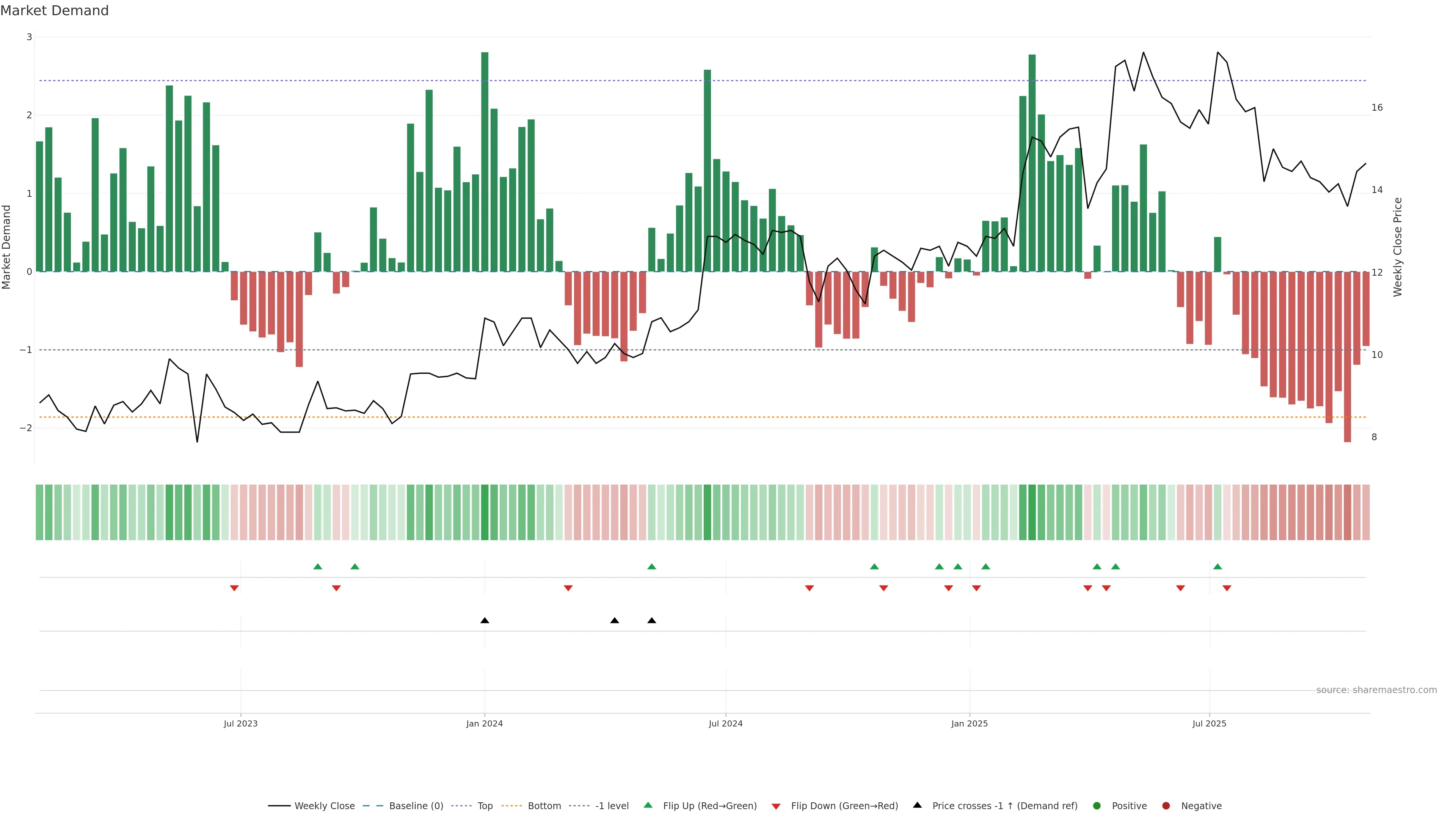Click last green flip-up marker near Jul 2025

tap(1218, 566)
